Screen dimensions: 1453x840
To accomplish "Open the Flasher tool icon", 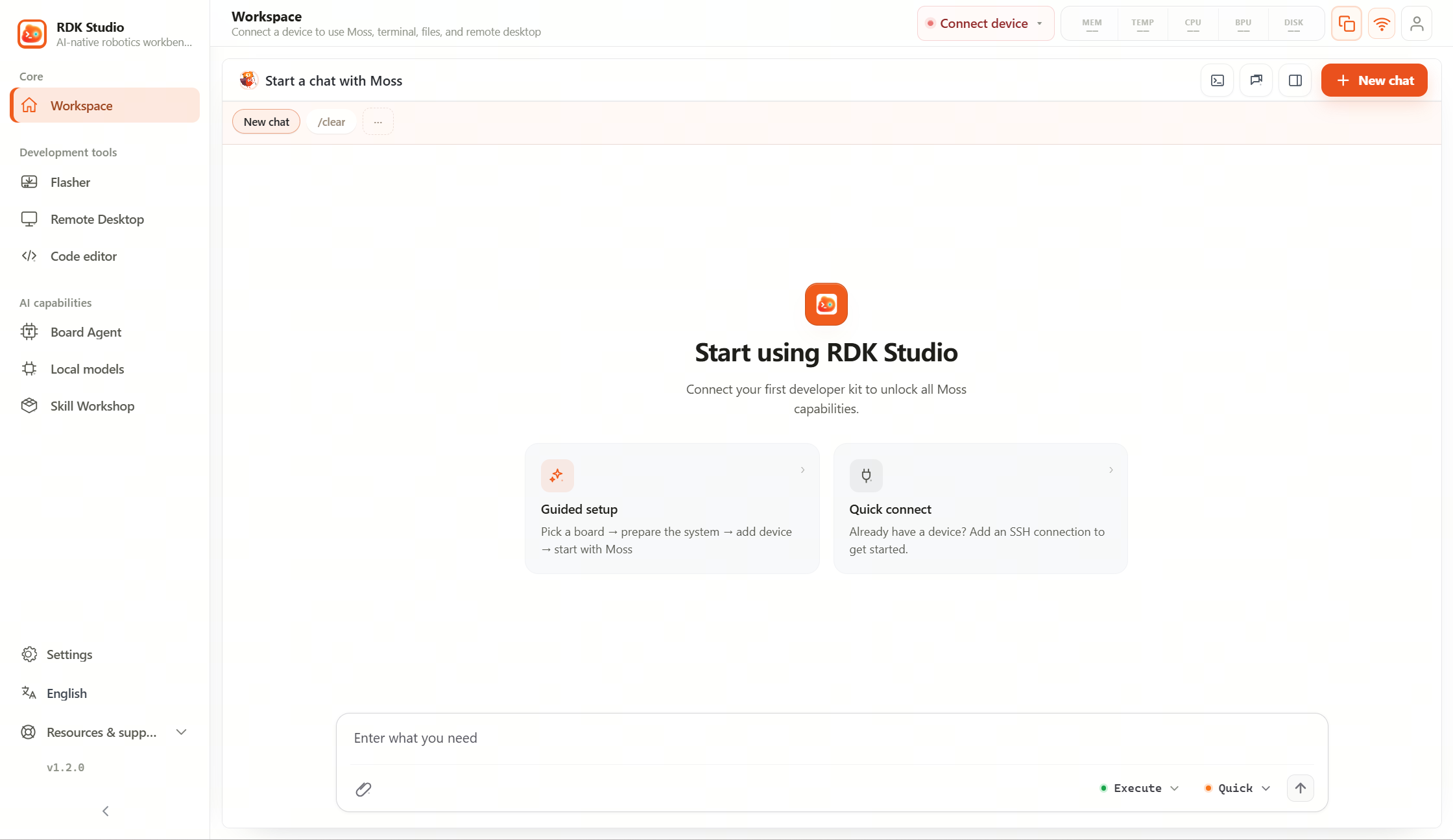I will [x=29, y=182].
